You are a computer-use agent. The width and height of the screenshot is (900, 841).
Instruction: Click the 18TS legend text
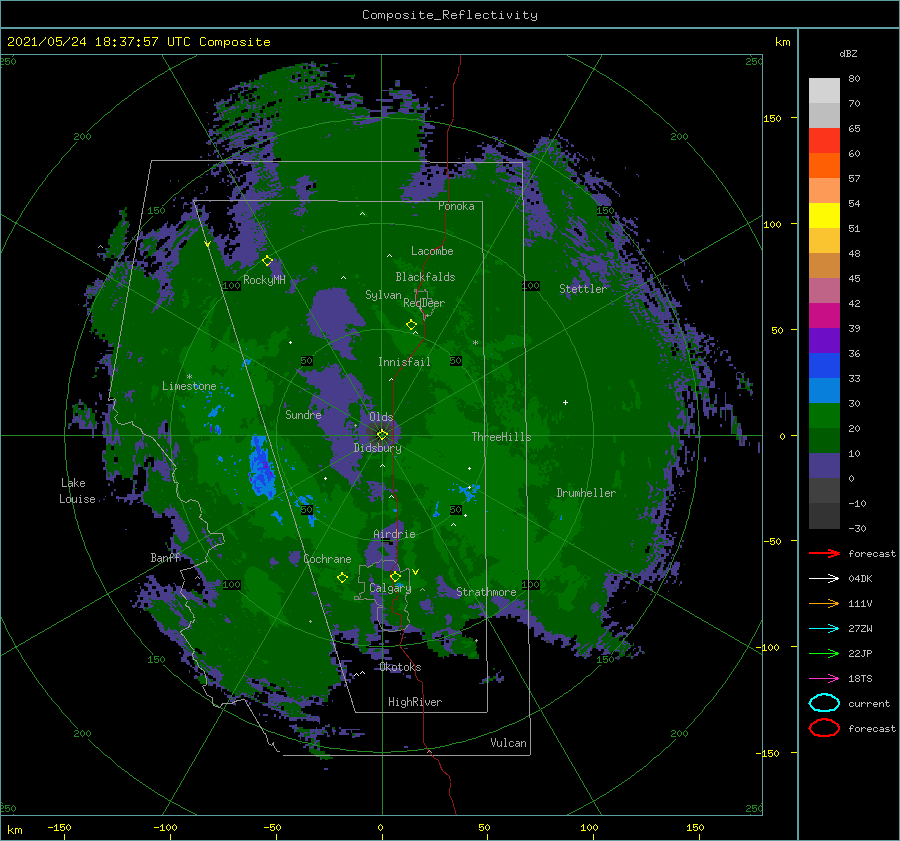click(860, 678)
